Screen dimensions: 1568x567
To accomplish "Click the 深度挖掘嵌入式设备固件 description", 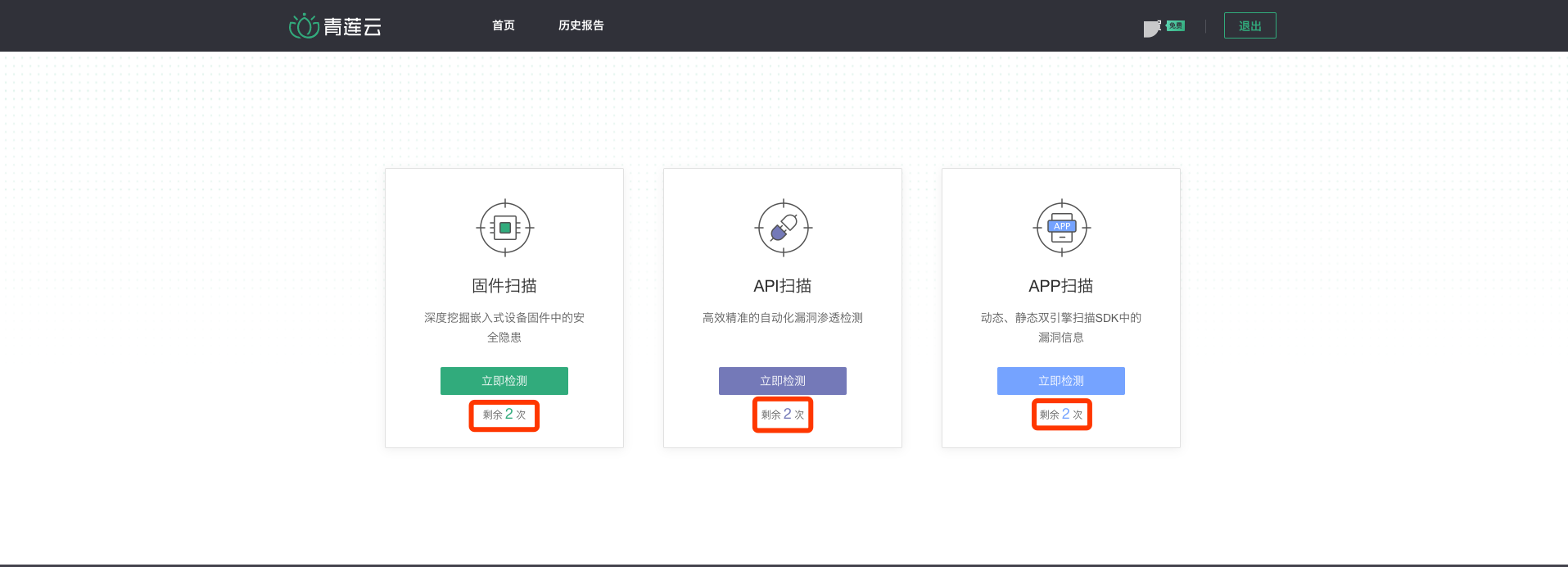I will click(504, 327).
